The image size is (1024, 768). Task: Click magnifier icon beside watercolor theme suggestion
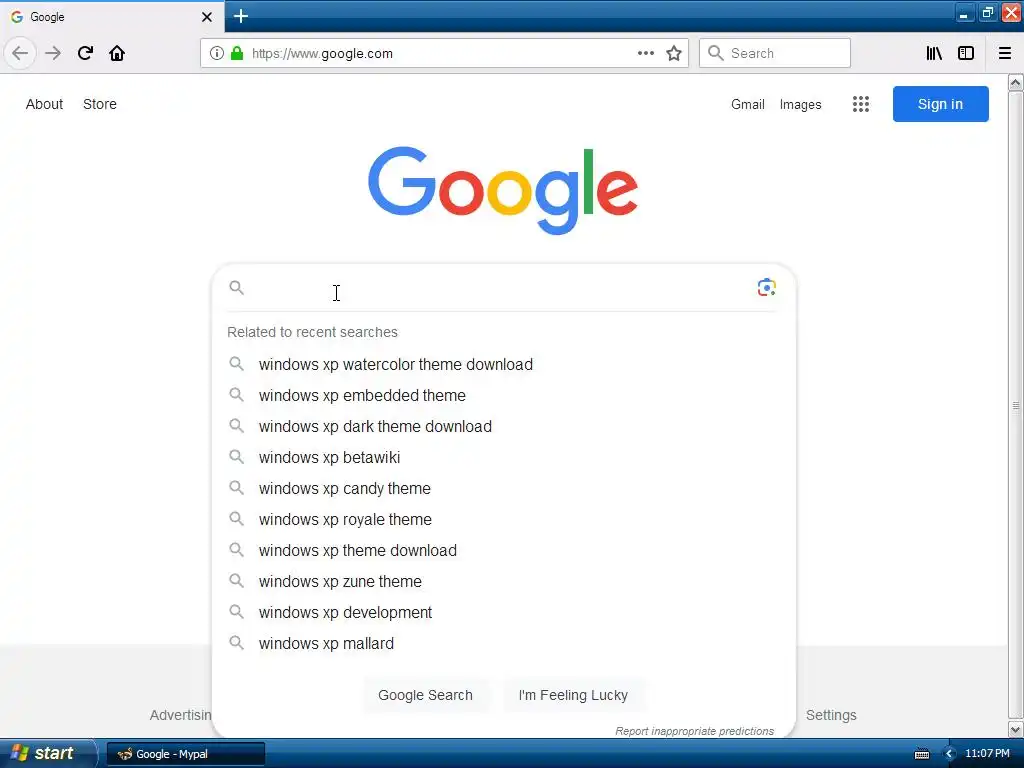click(236, 364)
